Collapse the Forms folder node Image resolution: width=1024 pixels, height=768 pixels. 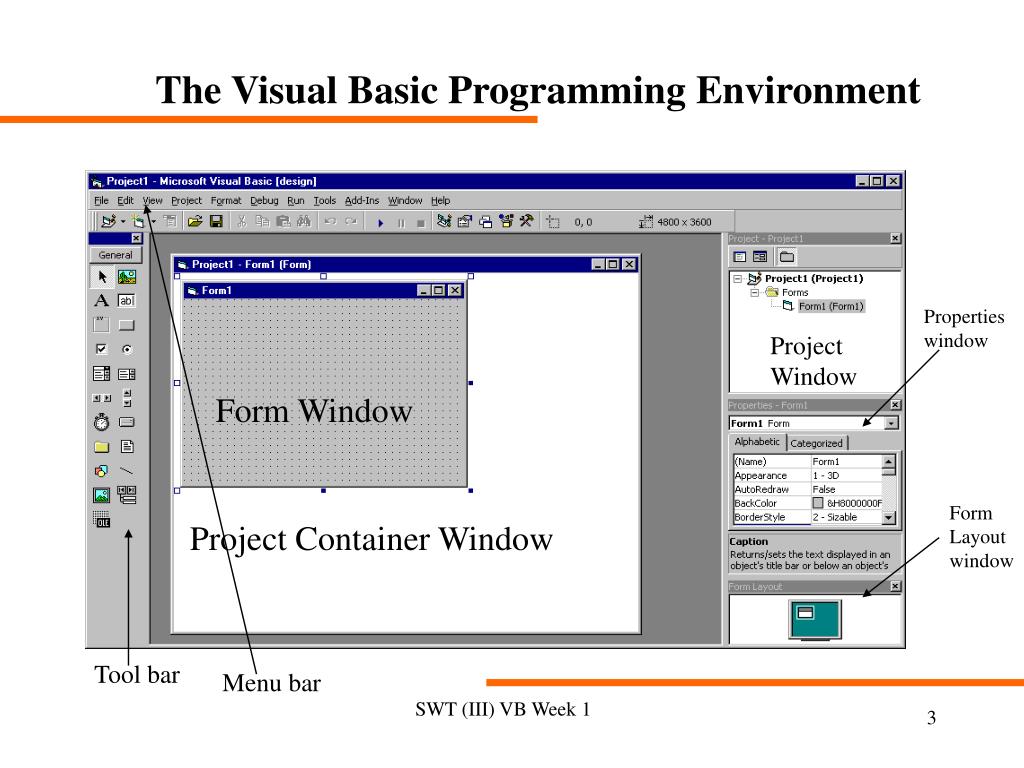pos(754,293)
